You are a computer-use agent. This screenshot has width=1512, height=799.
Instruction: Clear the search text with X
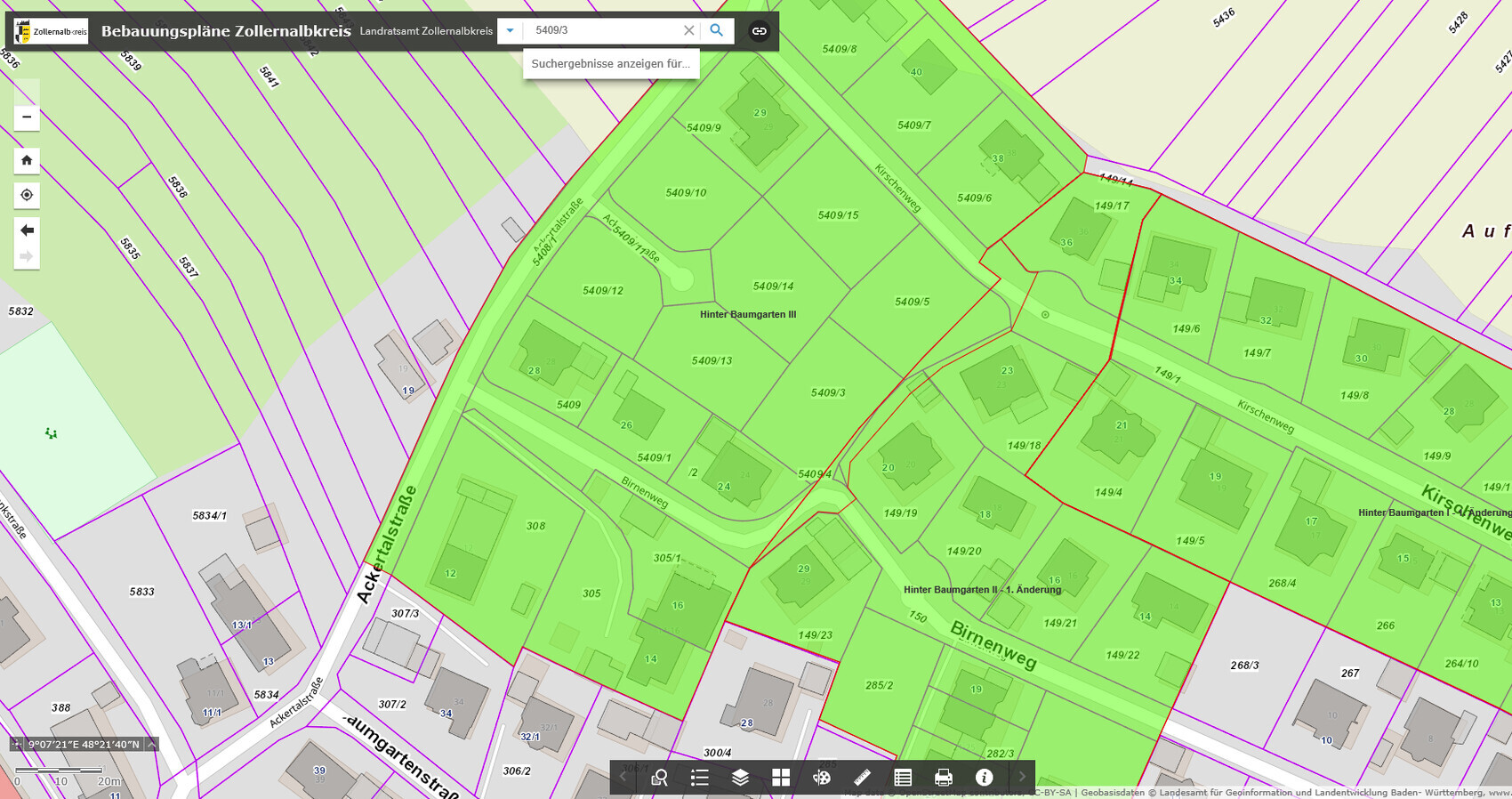pyautogui.click(x=688, y=30)
